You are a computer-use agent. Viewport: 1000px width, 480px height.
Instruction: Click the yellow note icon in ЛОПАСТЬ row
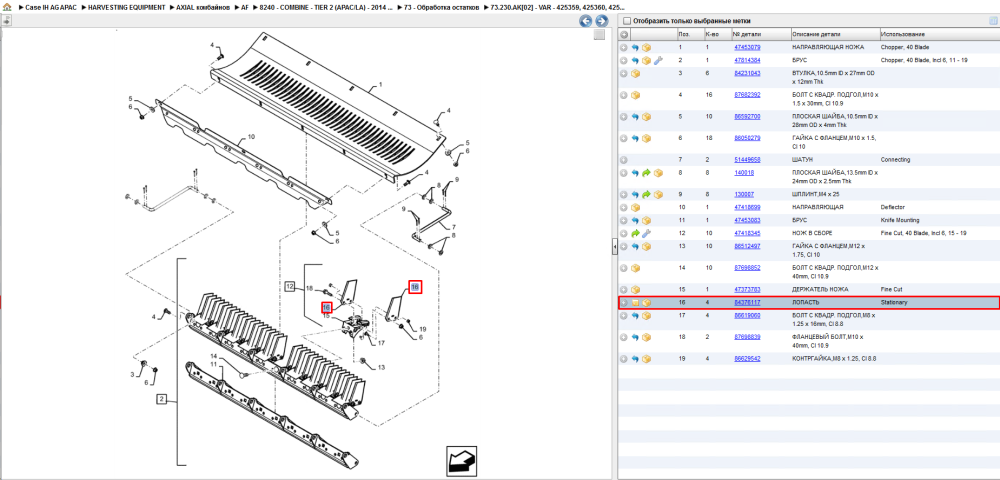click(635, 303)
